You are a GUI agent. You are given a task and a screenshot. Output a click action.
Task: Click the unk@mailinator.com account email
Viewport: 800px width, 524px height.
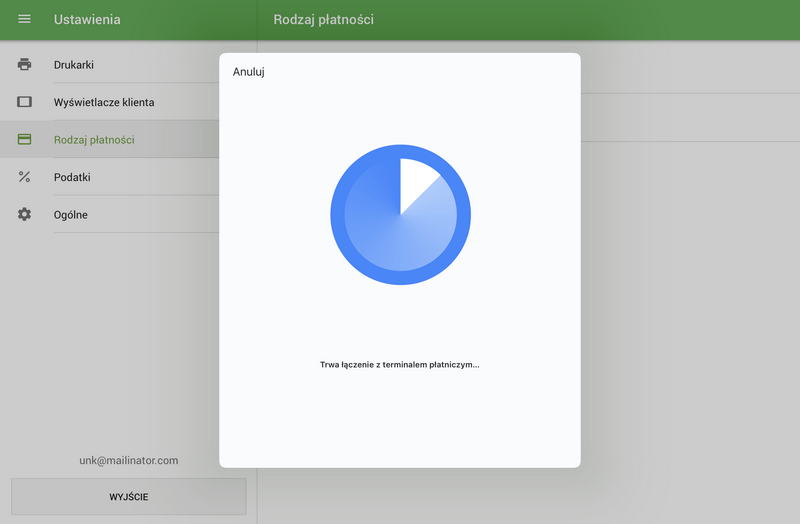pos(128,460)
